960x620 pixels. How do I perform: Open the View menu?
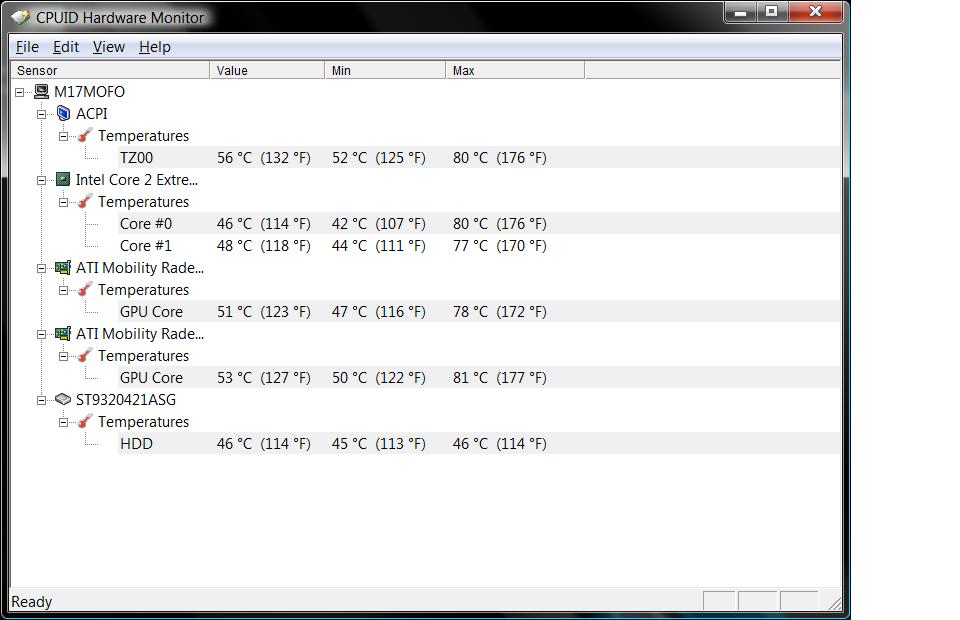(x=108, y=47)
